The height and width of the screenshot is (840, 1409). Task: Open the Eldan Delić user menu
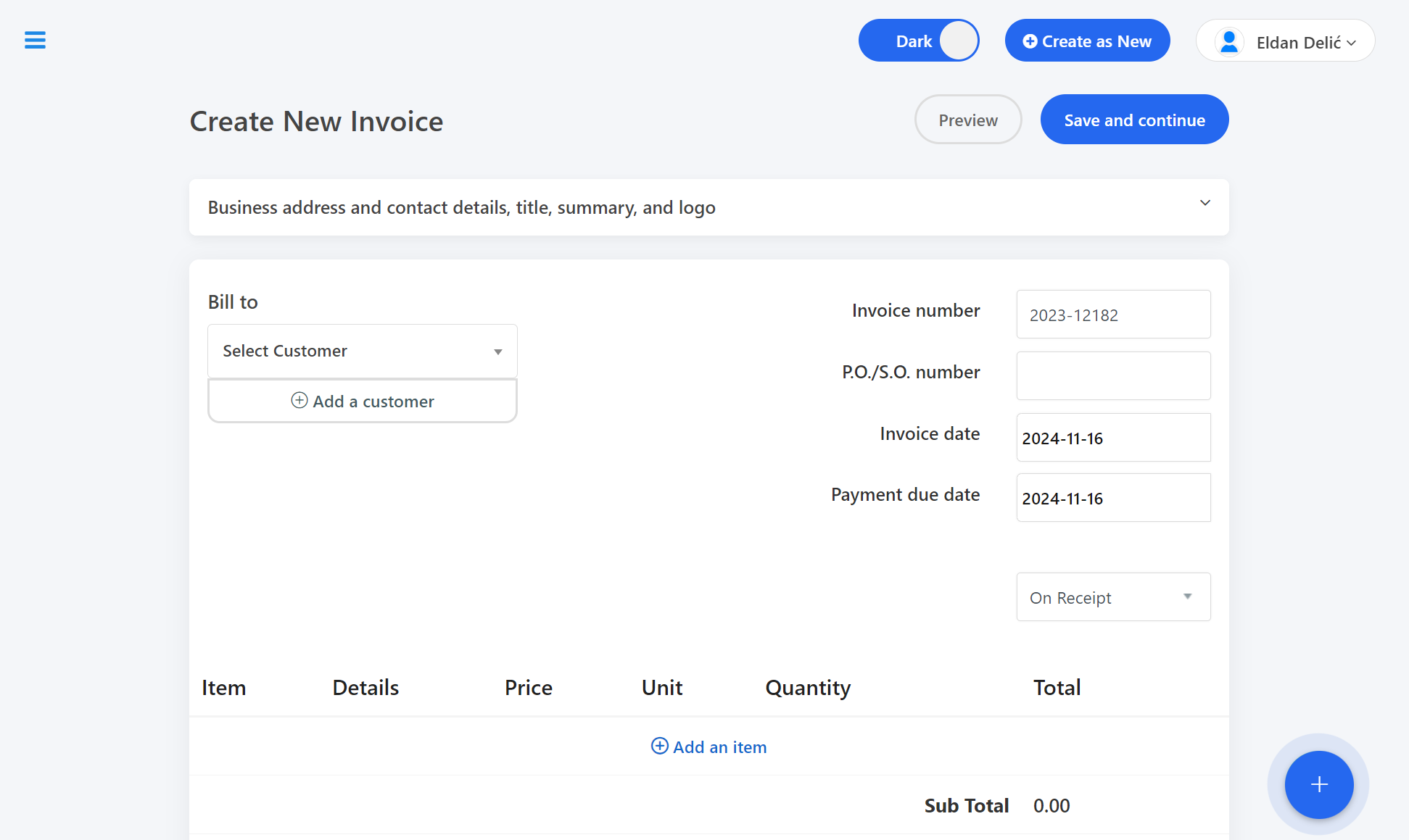tap(1285, 41)
